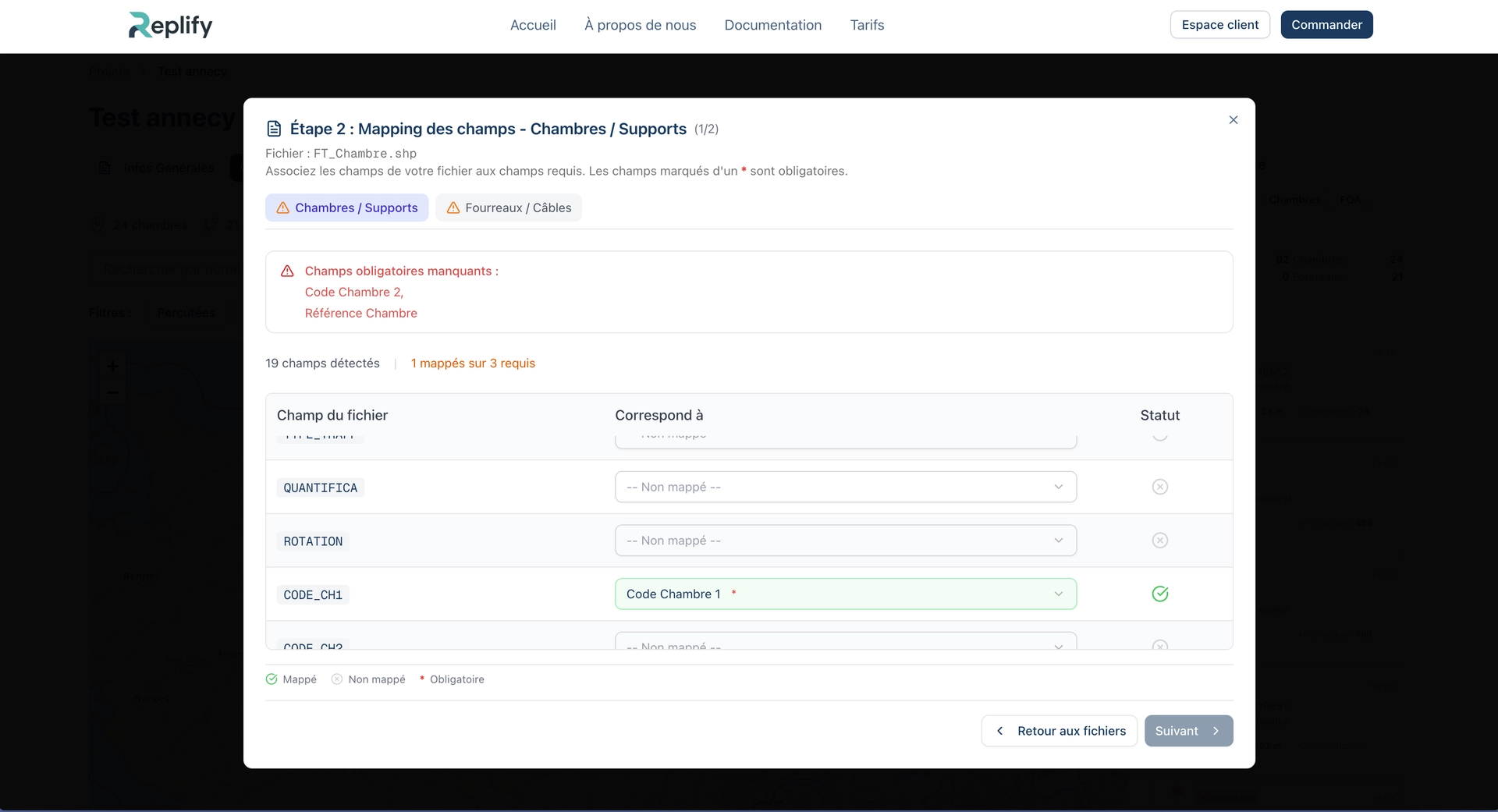Open the CODE_CH1 Code Chambre 1 dropdown

(845, 594)
